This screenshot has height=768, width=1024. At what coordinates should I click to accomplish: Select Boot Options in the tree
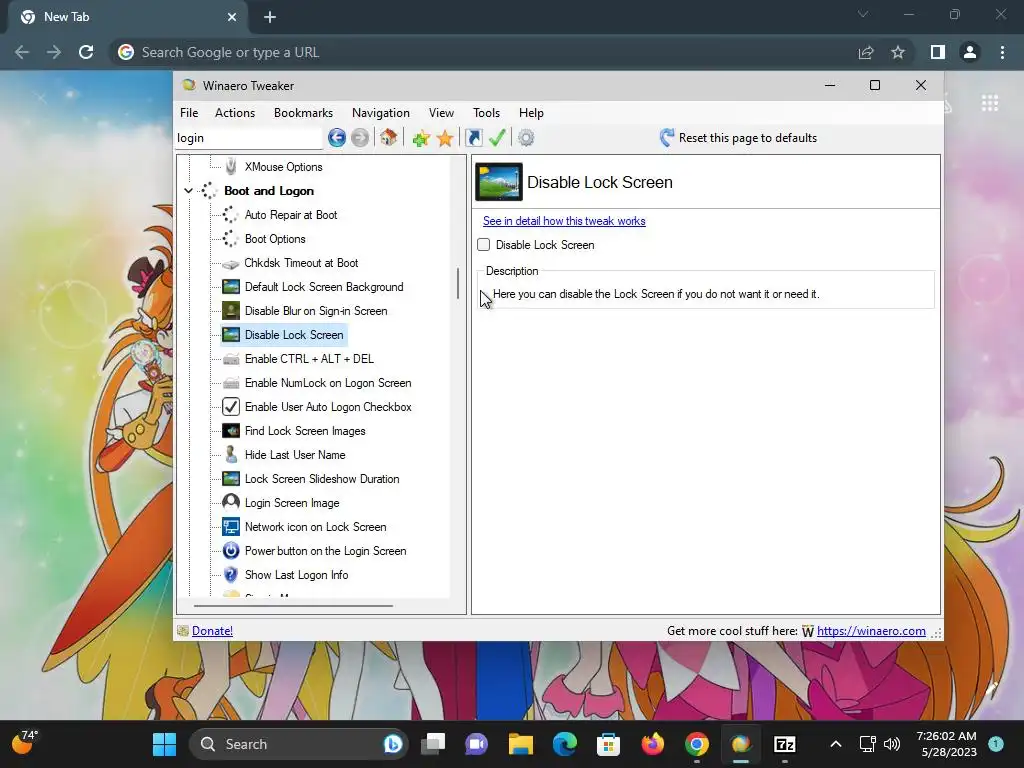275,239
